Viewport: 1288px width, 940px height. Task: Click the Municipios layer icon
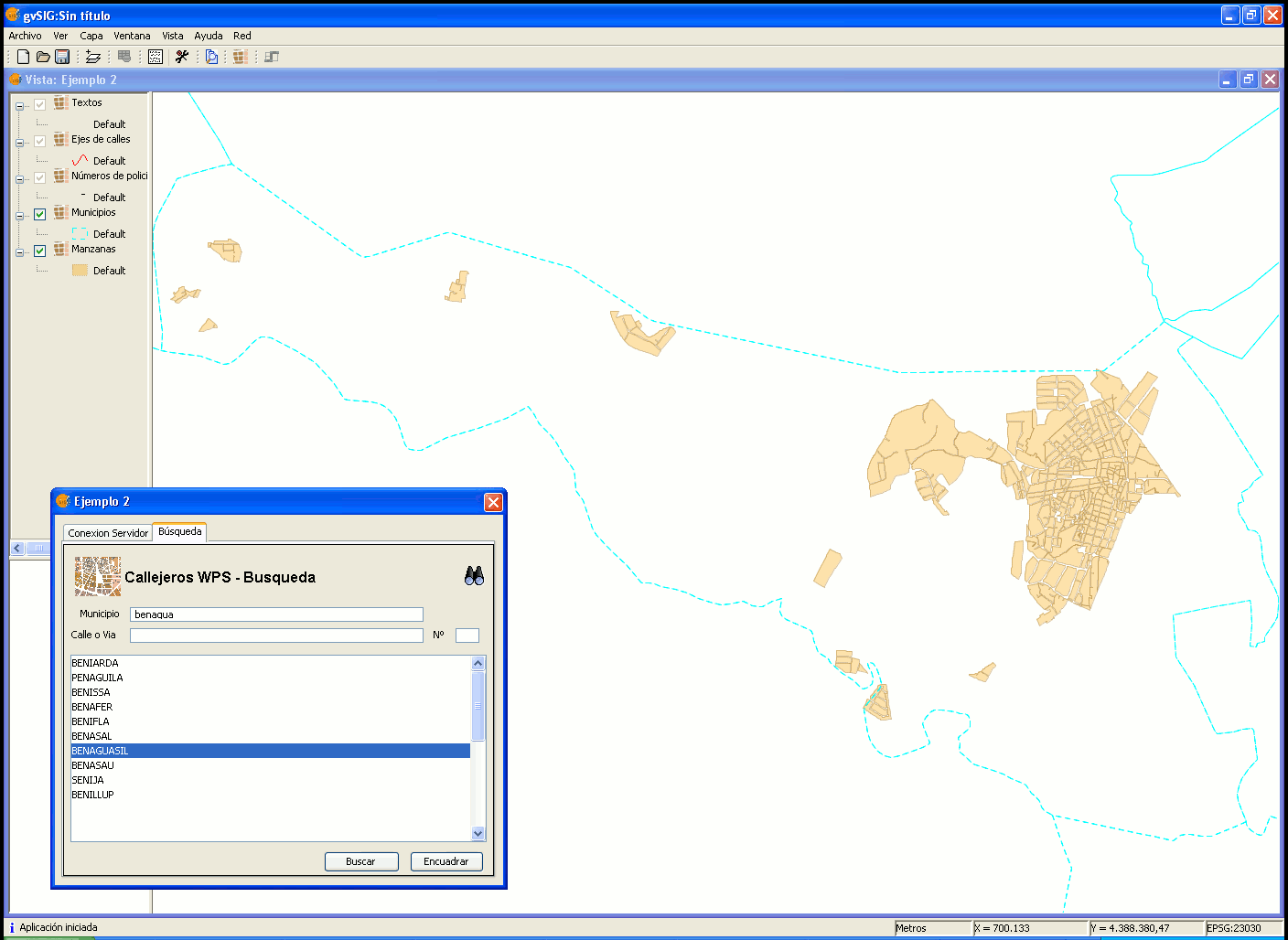click(x=60, y=212)
